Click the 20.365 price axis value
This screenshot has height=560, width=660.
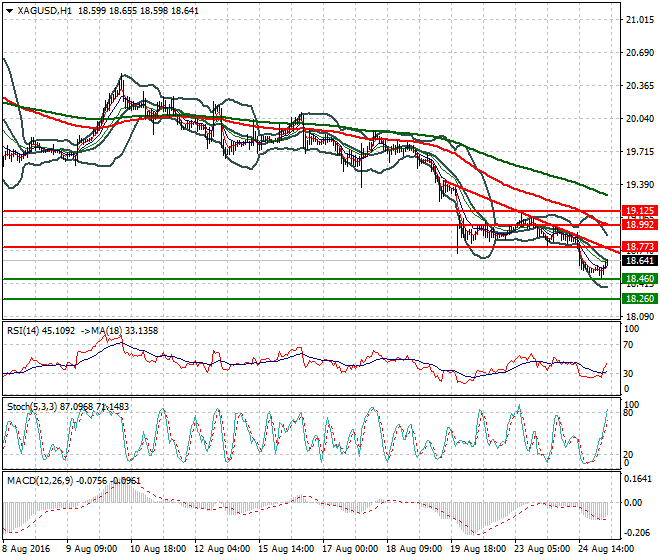640,86
